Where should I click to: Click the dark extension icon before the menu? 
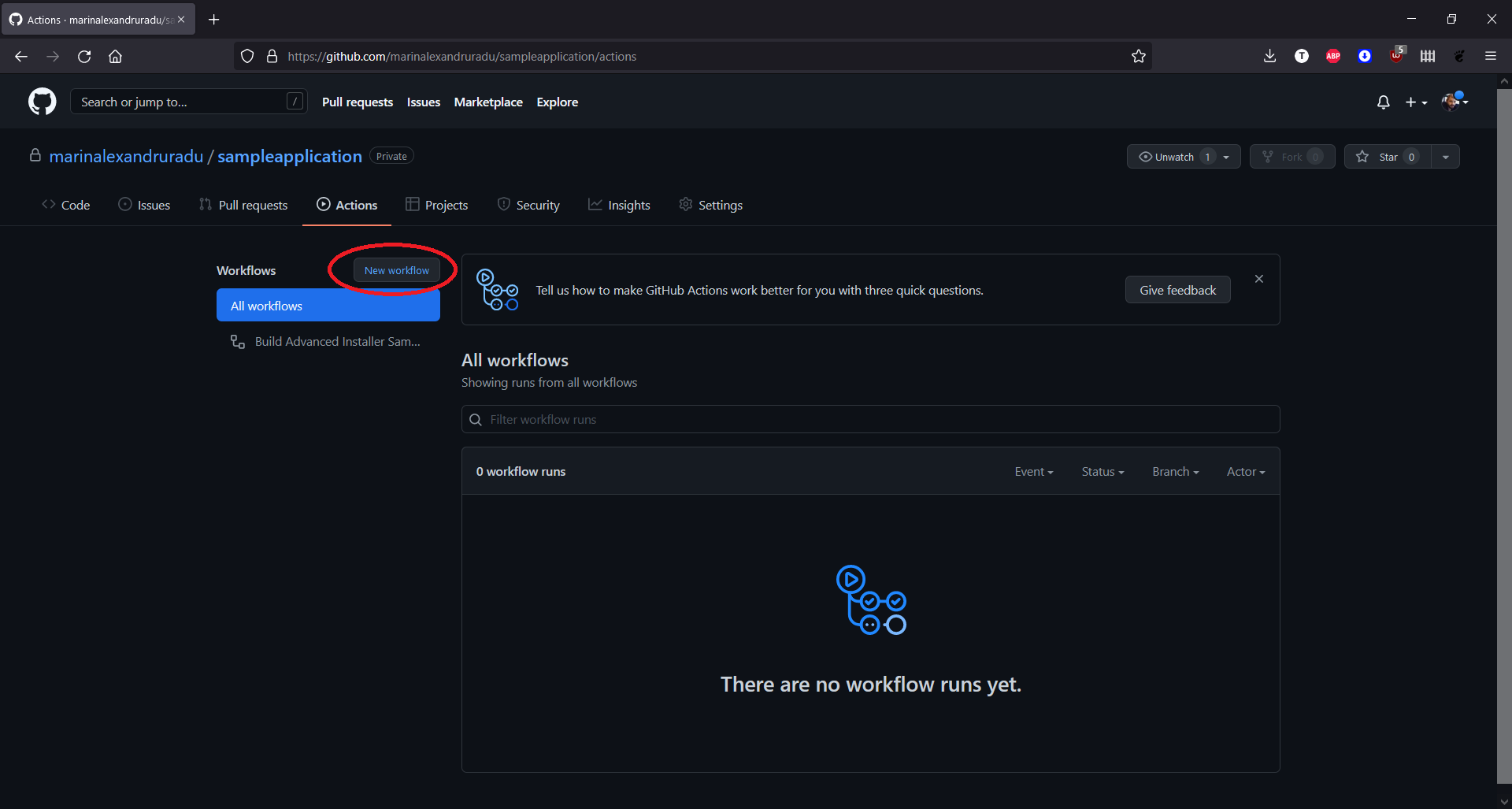coord(1458,56)
